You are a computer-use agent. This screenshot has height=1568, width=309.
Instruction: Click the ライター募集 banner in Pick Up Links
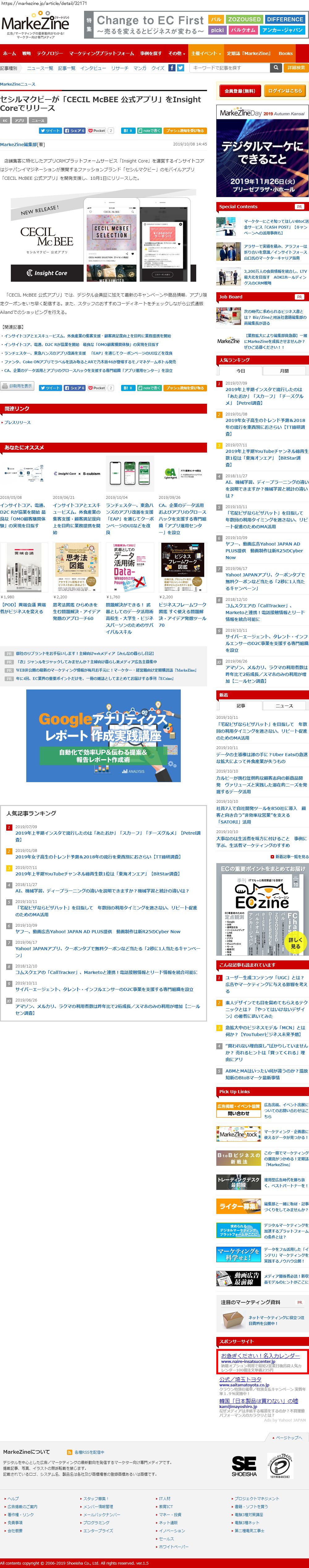click(x=238, y=1206)
